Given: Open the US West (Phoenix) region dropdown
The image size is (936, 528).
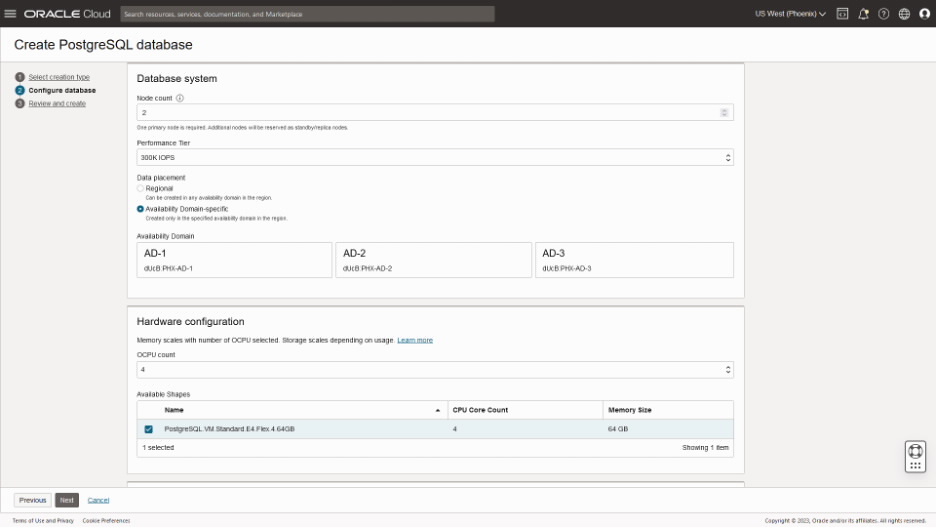Looking at the screenshot, I should (x=790, y=14).
